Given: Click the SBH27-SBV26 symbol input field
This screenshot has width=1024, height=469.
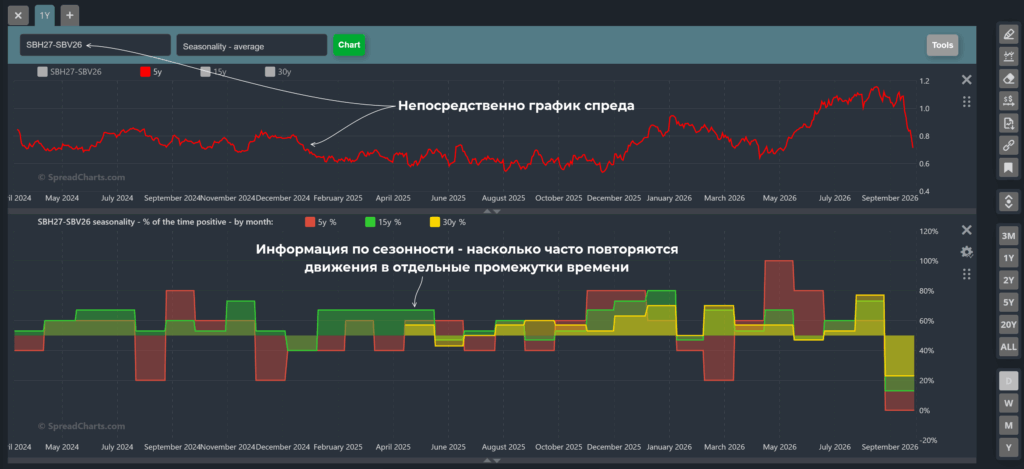Looking at the screenshot, I should point(95,45).
